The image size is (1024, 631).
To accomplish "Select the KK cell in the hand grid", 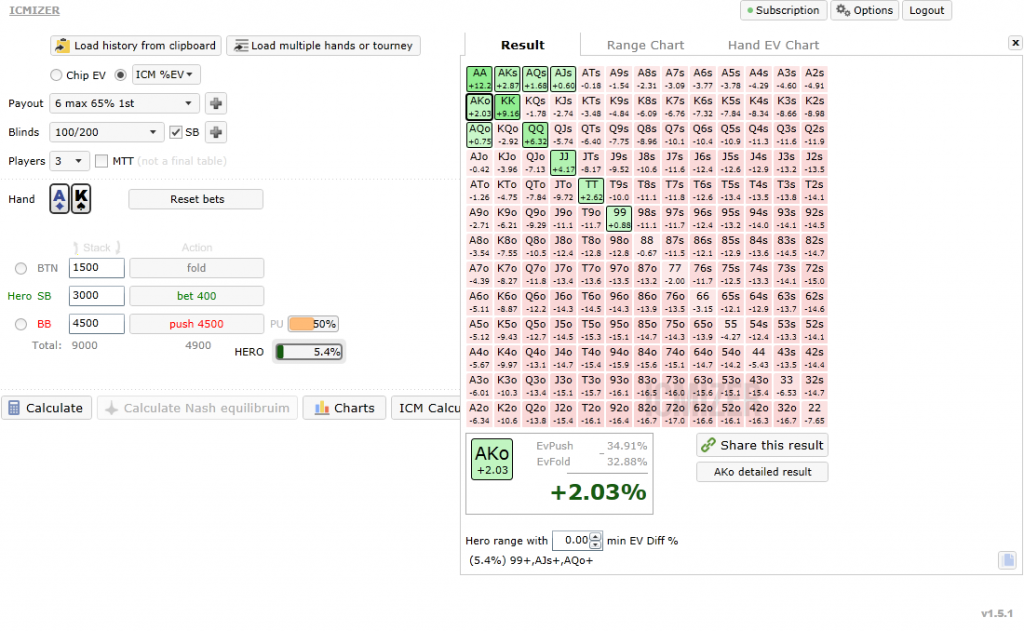I will click(507, 107).
